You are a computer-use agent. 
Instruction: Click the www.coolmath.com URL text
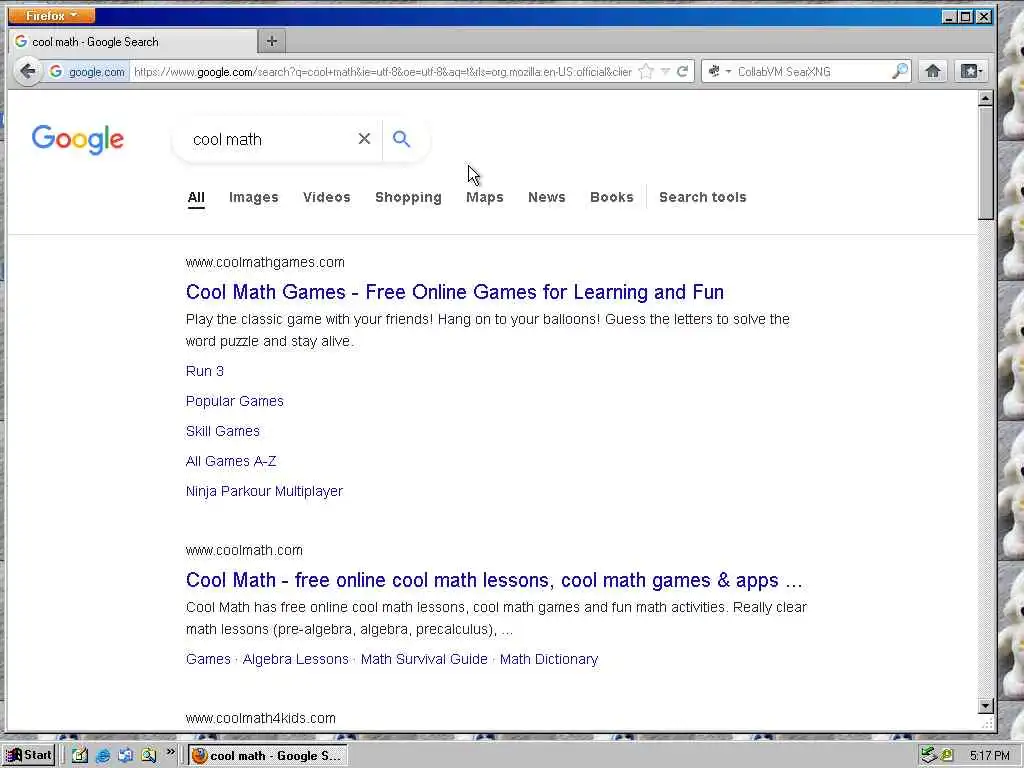244,551
